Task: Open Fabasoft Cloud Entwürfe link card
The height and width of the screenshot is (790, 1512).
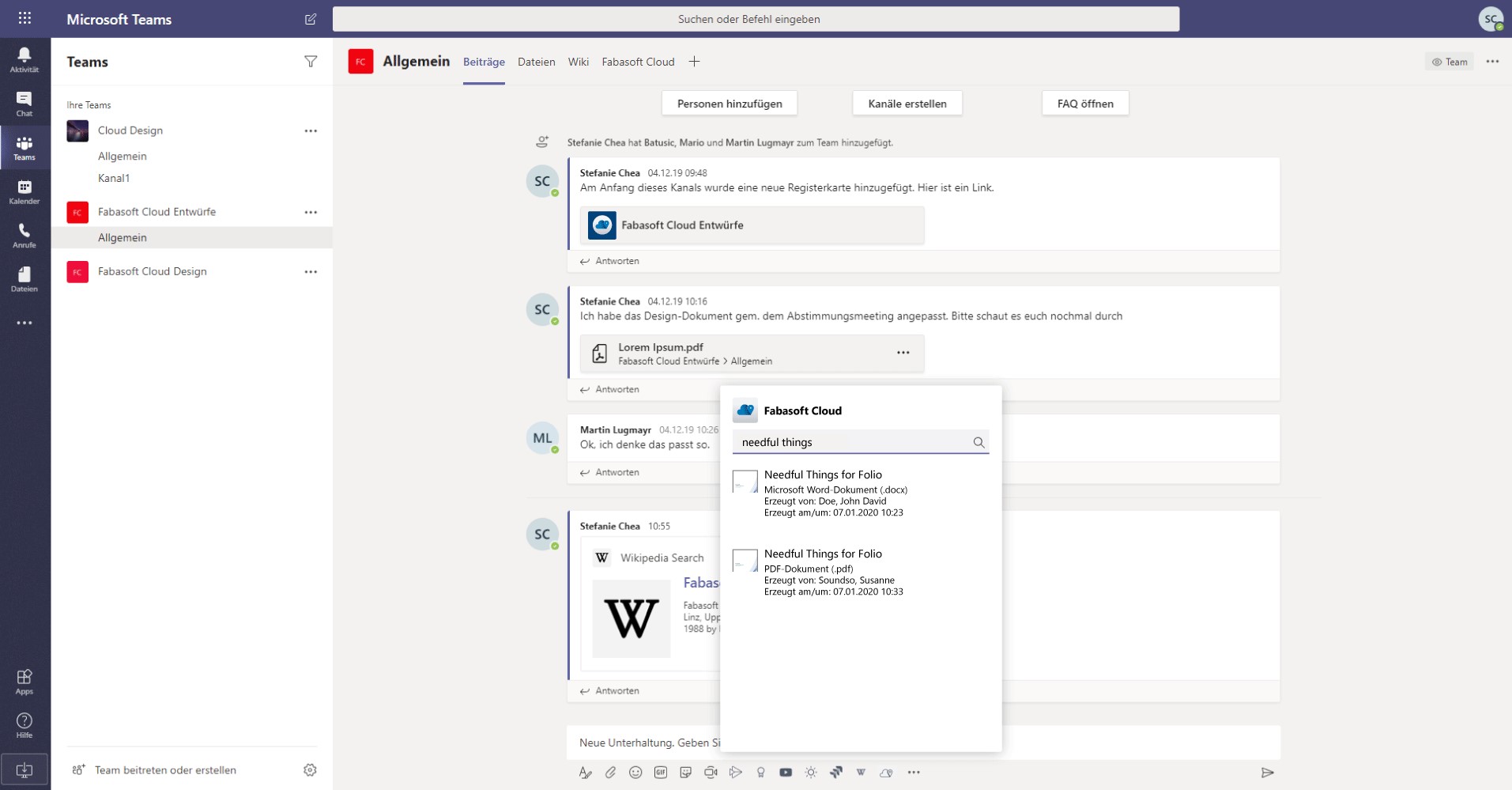Action: pos(752,225)
